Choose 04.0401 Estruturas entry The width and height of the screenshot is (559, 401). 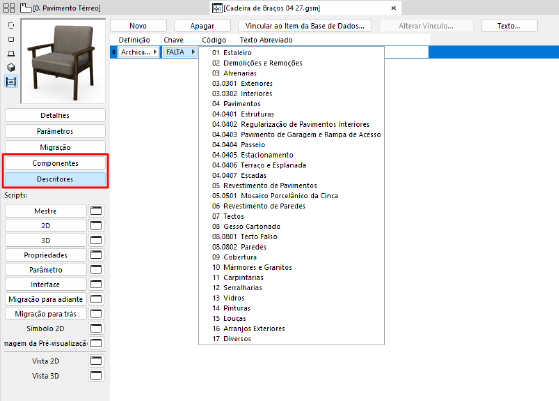pyautogui.click(x=291, y=114)
